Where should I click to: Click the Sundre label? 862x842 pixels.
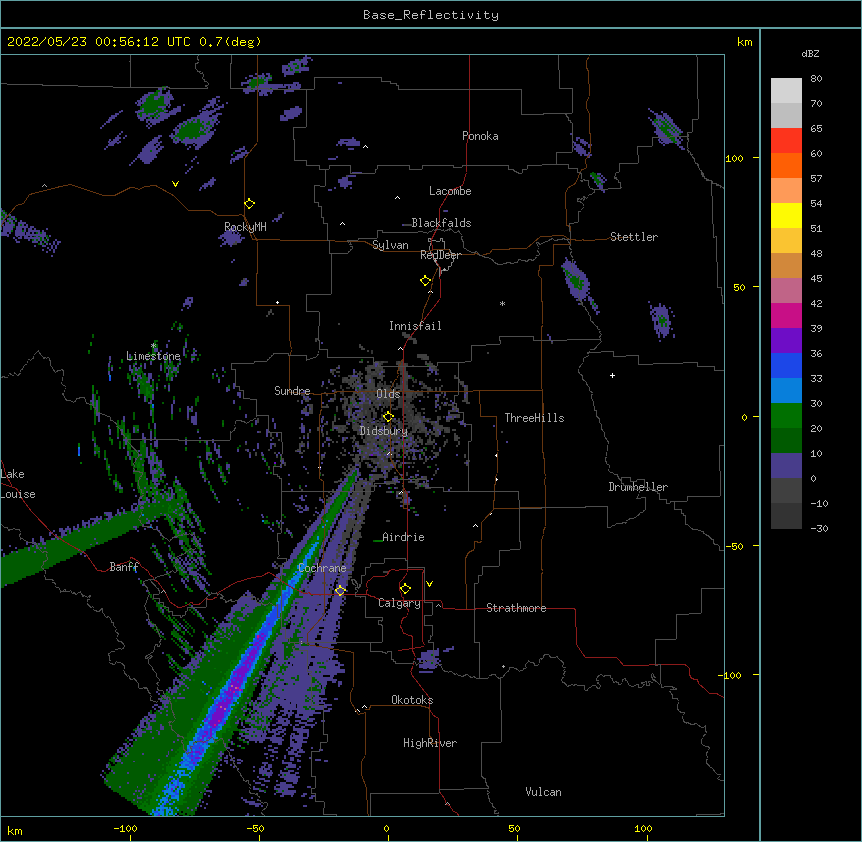[292, 391]
